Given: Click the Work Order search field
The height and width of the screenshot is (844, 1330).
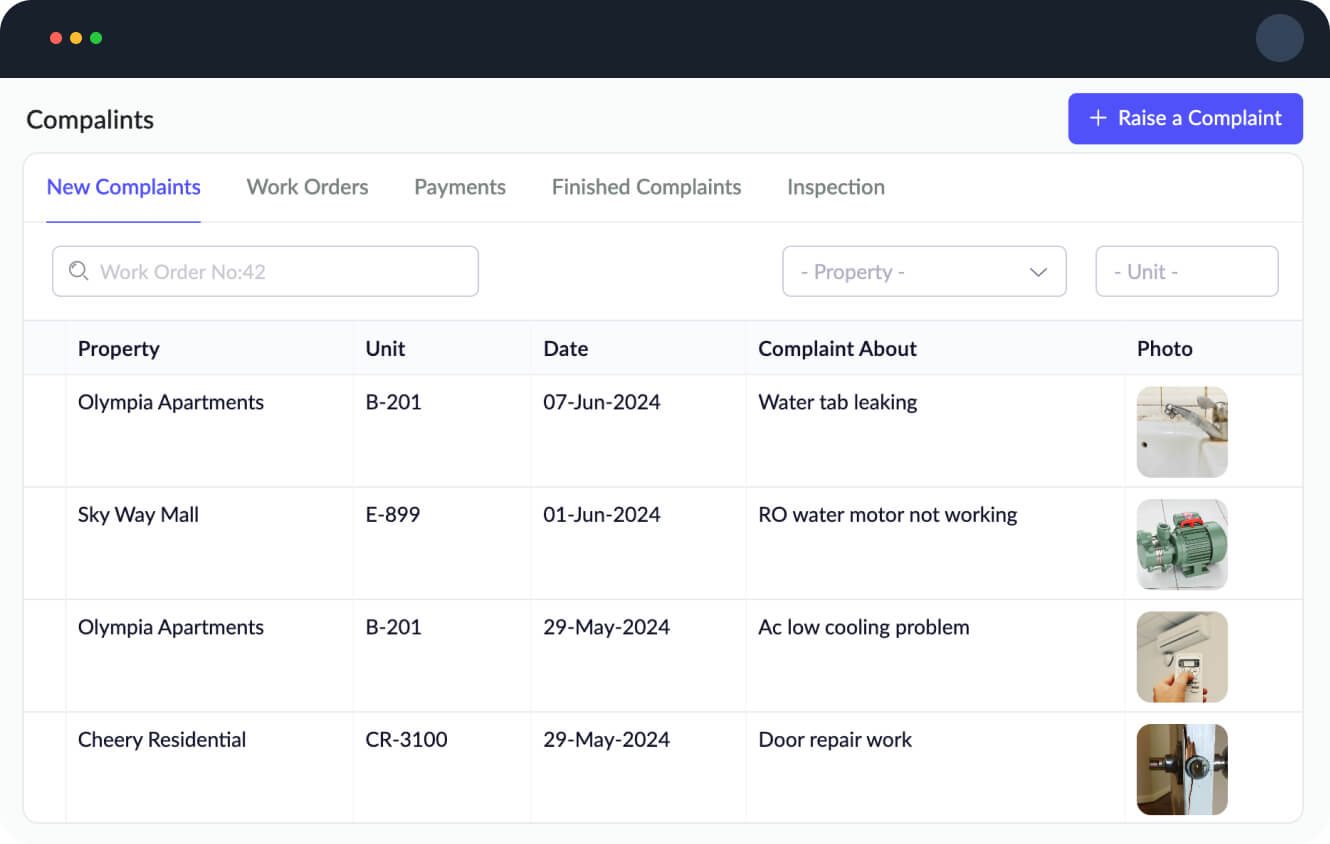Looking at the screenshot, I should [265, 271].
